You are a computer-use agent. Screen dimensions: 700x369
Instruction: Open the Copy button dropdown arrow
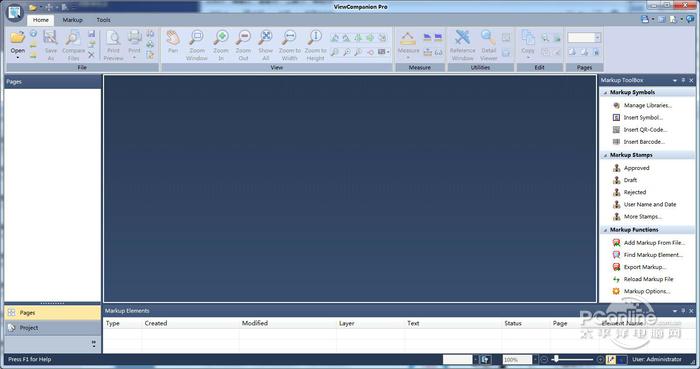[x=528, y=58]
